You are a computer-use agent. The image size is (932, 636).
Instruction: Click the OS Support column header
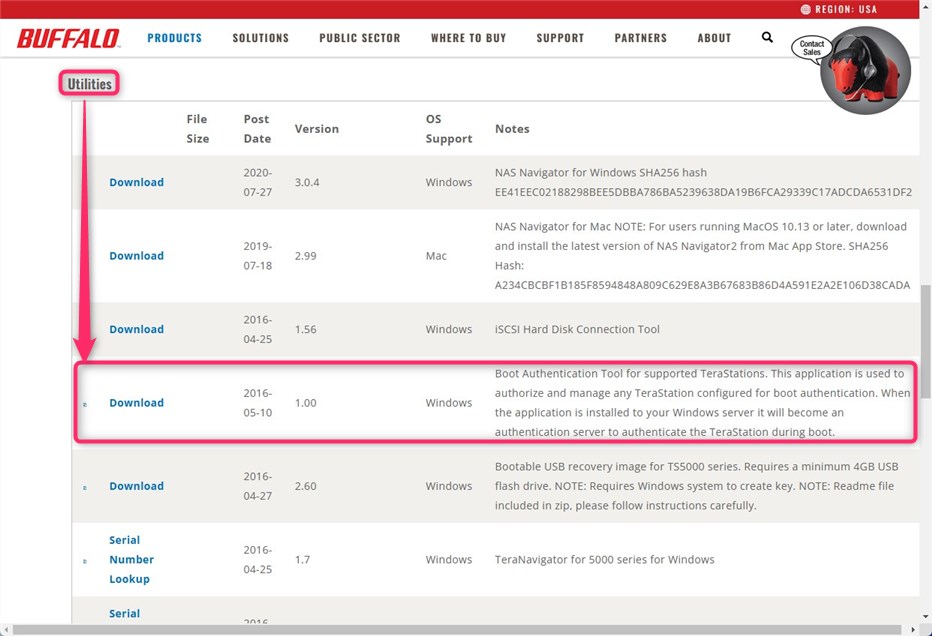[x=449, y=128]
